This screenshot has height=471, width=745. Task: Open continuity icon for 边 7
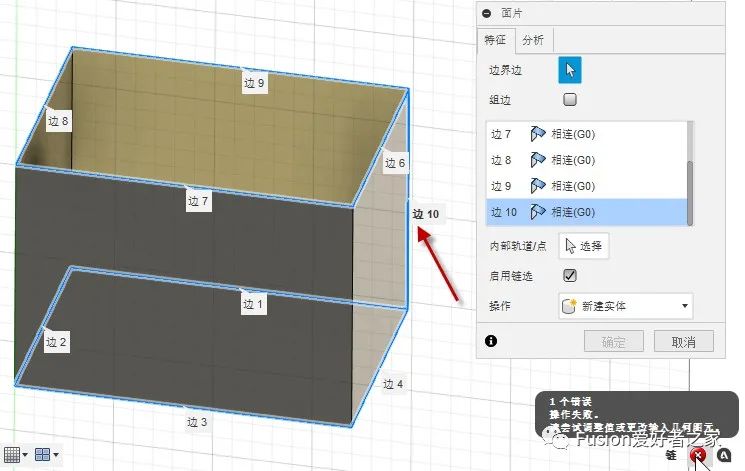[537, 134]
